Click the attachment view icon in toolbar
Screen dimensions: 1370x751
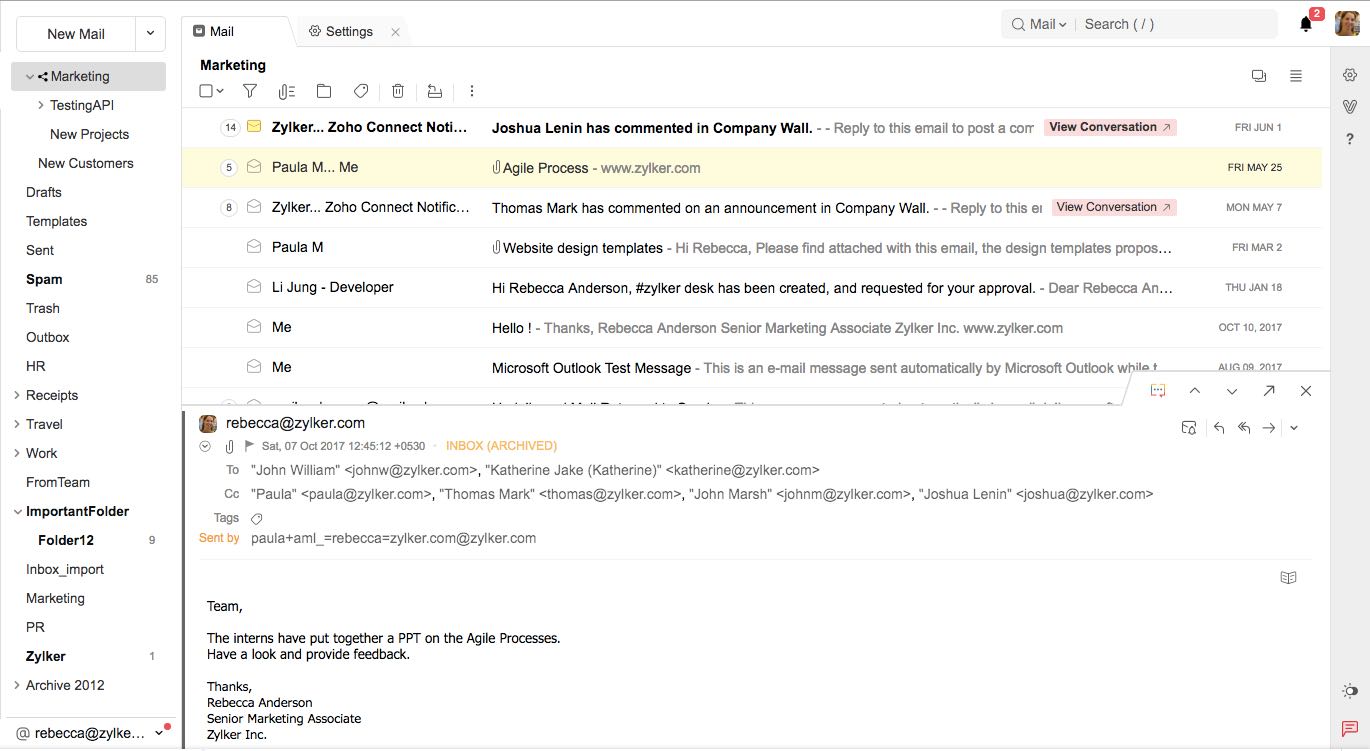(287, 91)
